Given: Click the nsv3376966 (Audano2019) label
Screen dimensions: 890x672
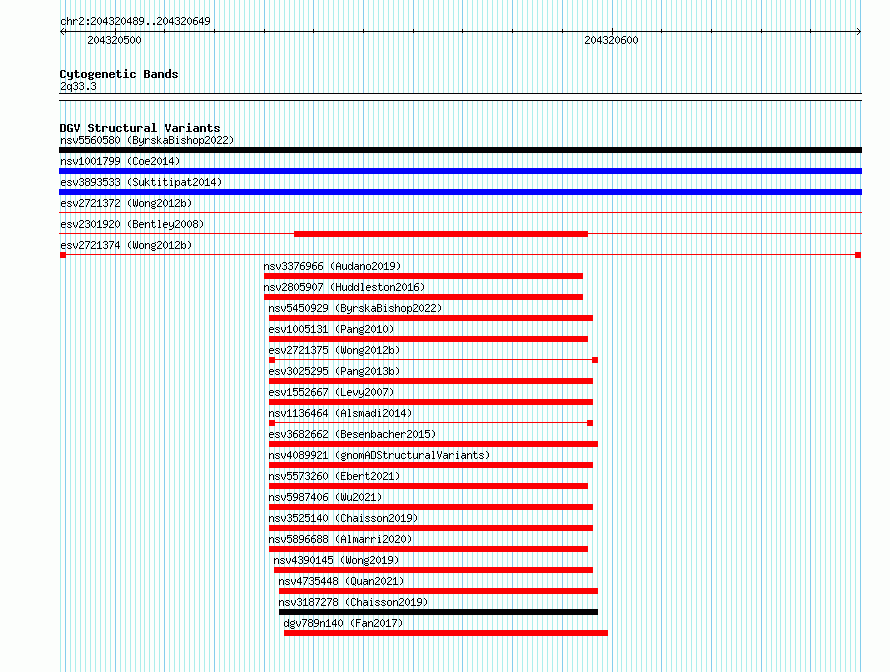Looking at the screenshot, I should point(332,266).
